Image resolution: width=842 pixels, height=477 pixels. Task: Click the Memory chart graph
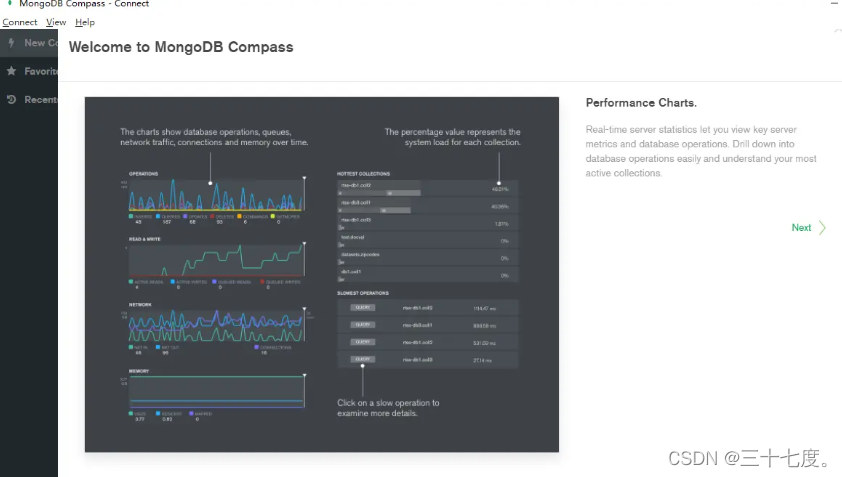215,392
